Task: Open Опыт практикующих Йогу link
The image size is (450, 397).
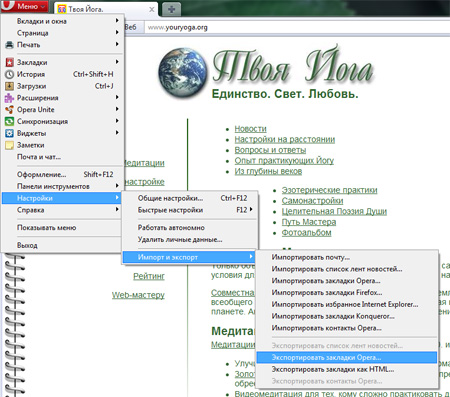Action: 284,161
